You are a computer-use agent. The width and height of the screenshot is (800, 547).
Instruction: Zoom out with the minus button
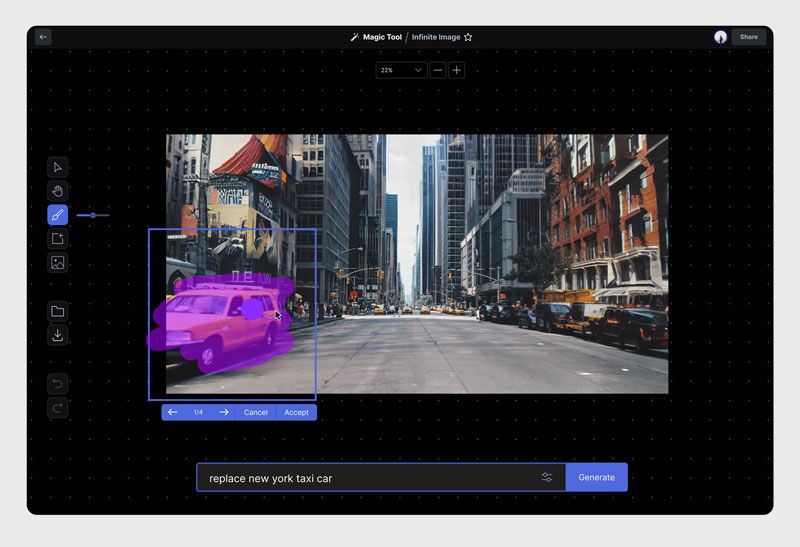tap(438, 70)
